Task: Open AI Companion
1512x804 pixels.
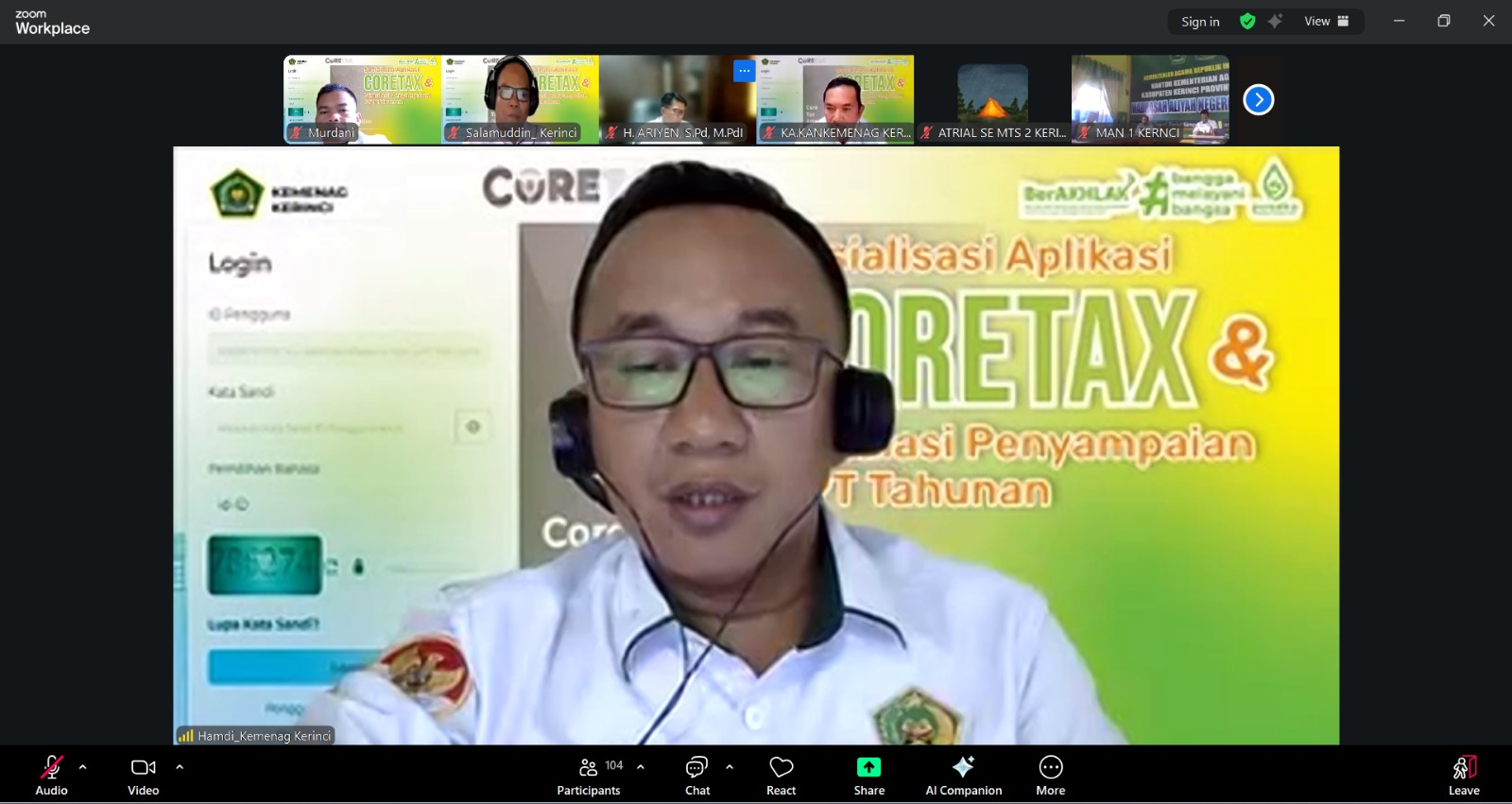Action: (x=963, y=775)
